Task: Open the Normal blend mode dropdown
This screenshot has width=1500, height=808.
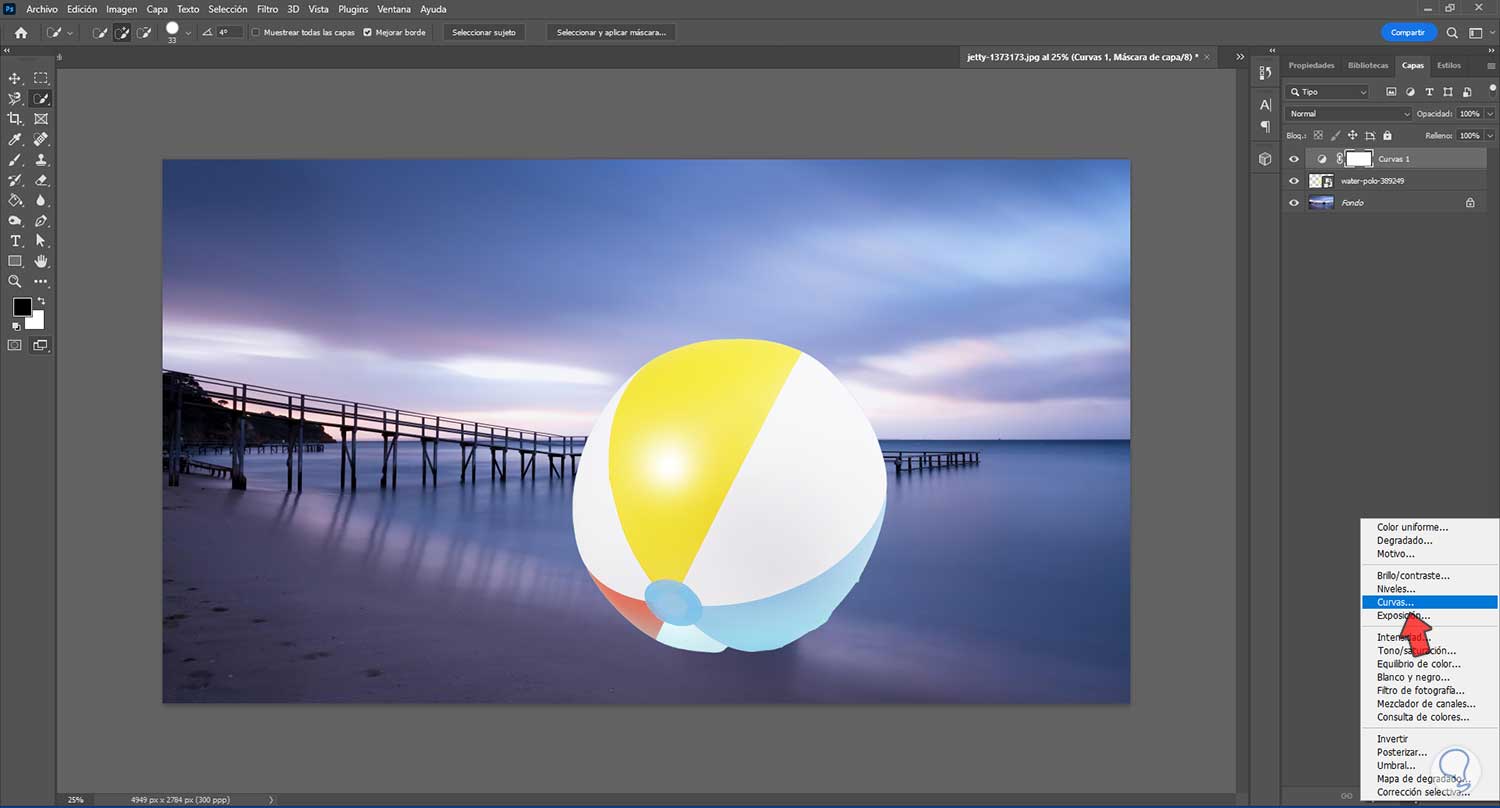Action: pos(1348,114)
